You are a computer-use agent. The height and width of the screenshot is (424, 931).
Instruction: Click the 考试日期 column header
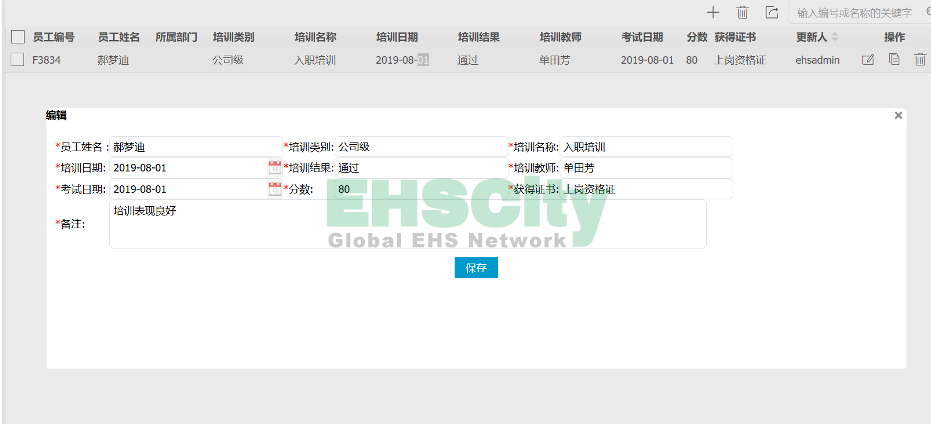642,37
